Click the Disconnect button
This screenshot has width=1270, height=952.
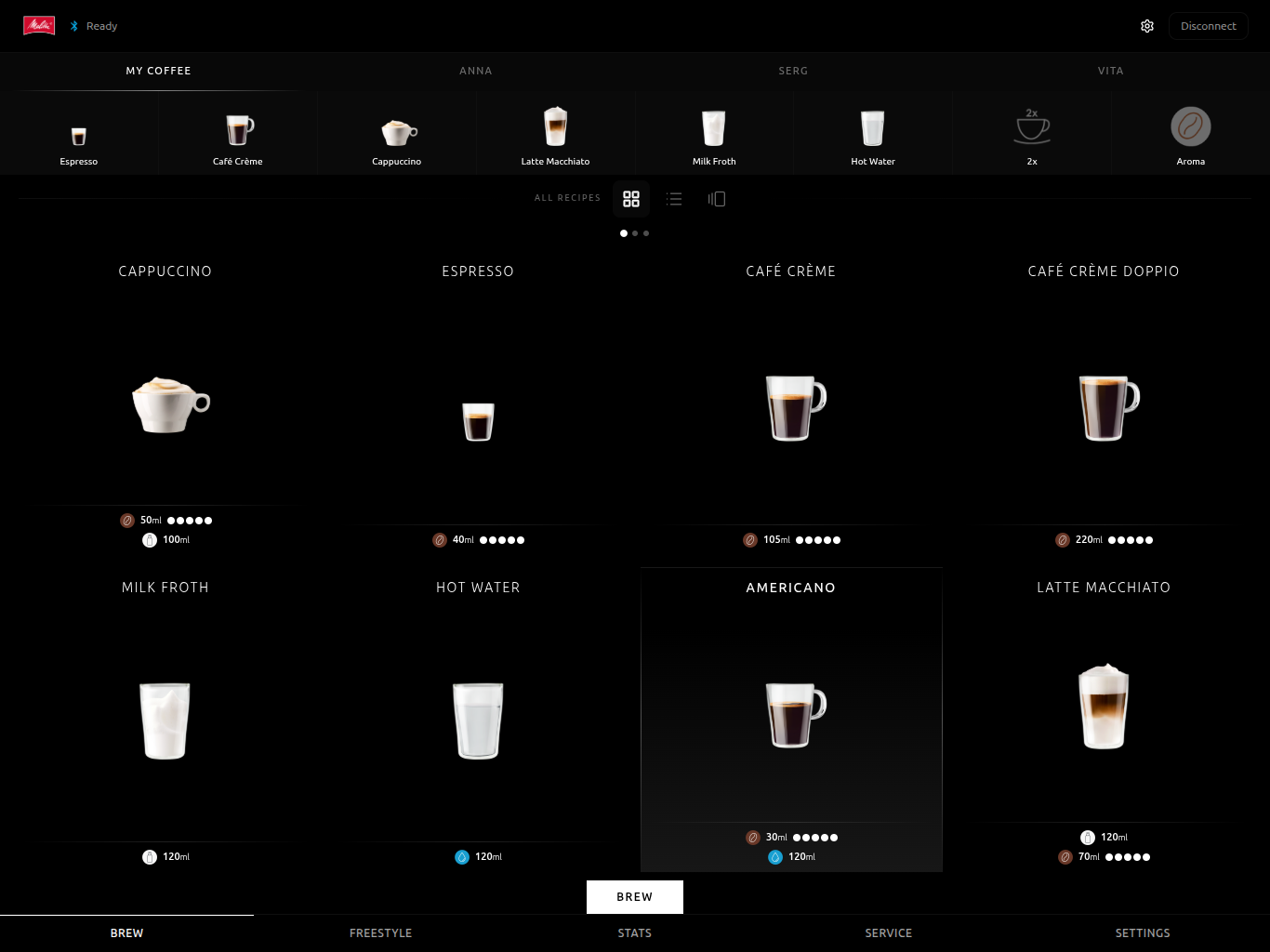pos(1209,26)
